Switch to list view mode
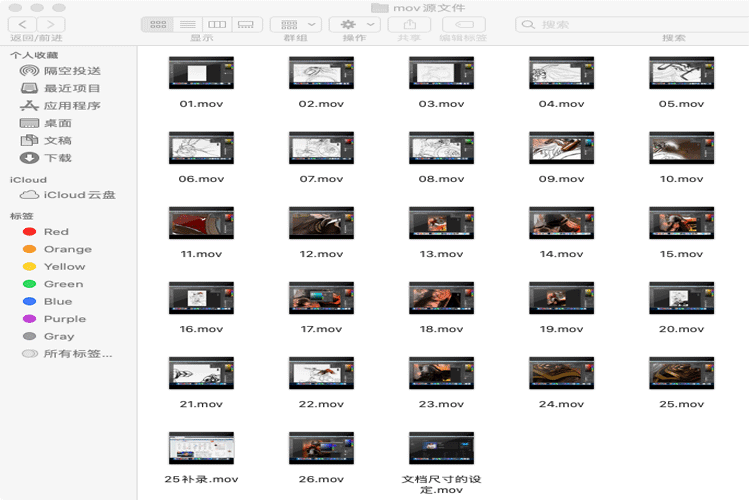Image resolution: width=750 pixels, height=500 pixels. [x=187, y=24]
